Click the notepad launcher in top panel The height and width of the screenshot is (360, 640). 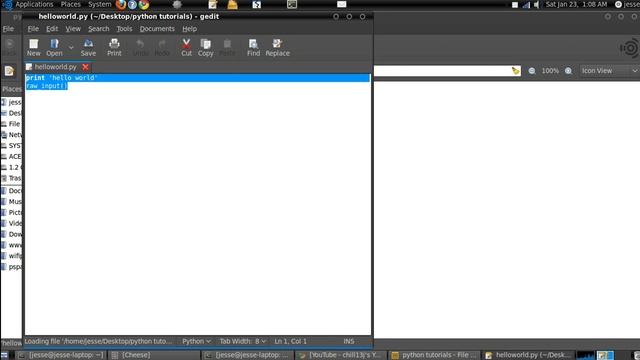[213, 4]
